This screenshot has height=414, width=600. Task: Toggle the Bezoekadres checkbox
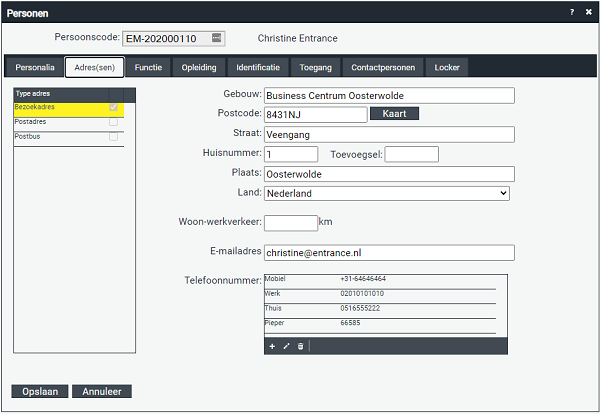[113, 107]
